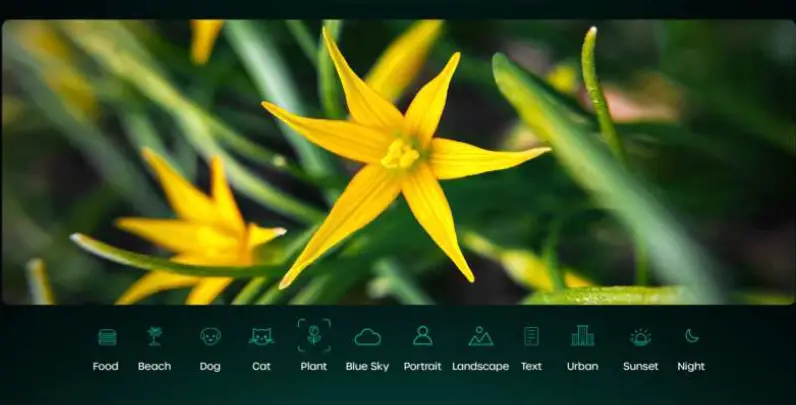The width and height of the screenshot is (796, 405).
Task: Pick the Landscape mountains icon
Action: coord(481,336)
